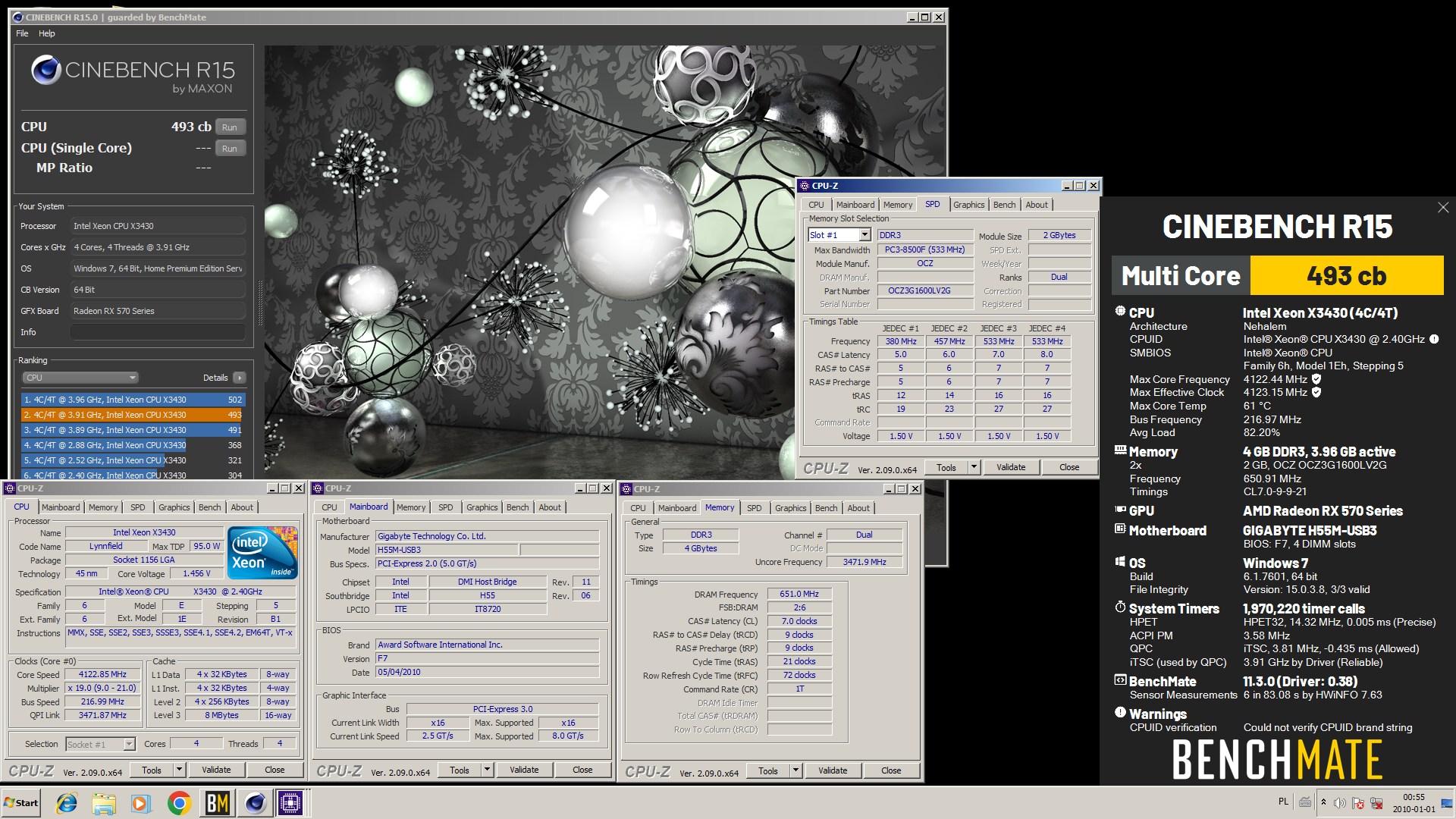The height and width of the screenshot is (819, 1456).
Task: Switch to Bench tab in the SPD CPU-Z window
Action: coord(1004,205)
